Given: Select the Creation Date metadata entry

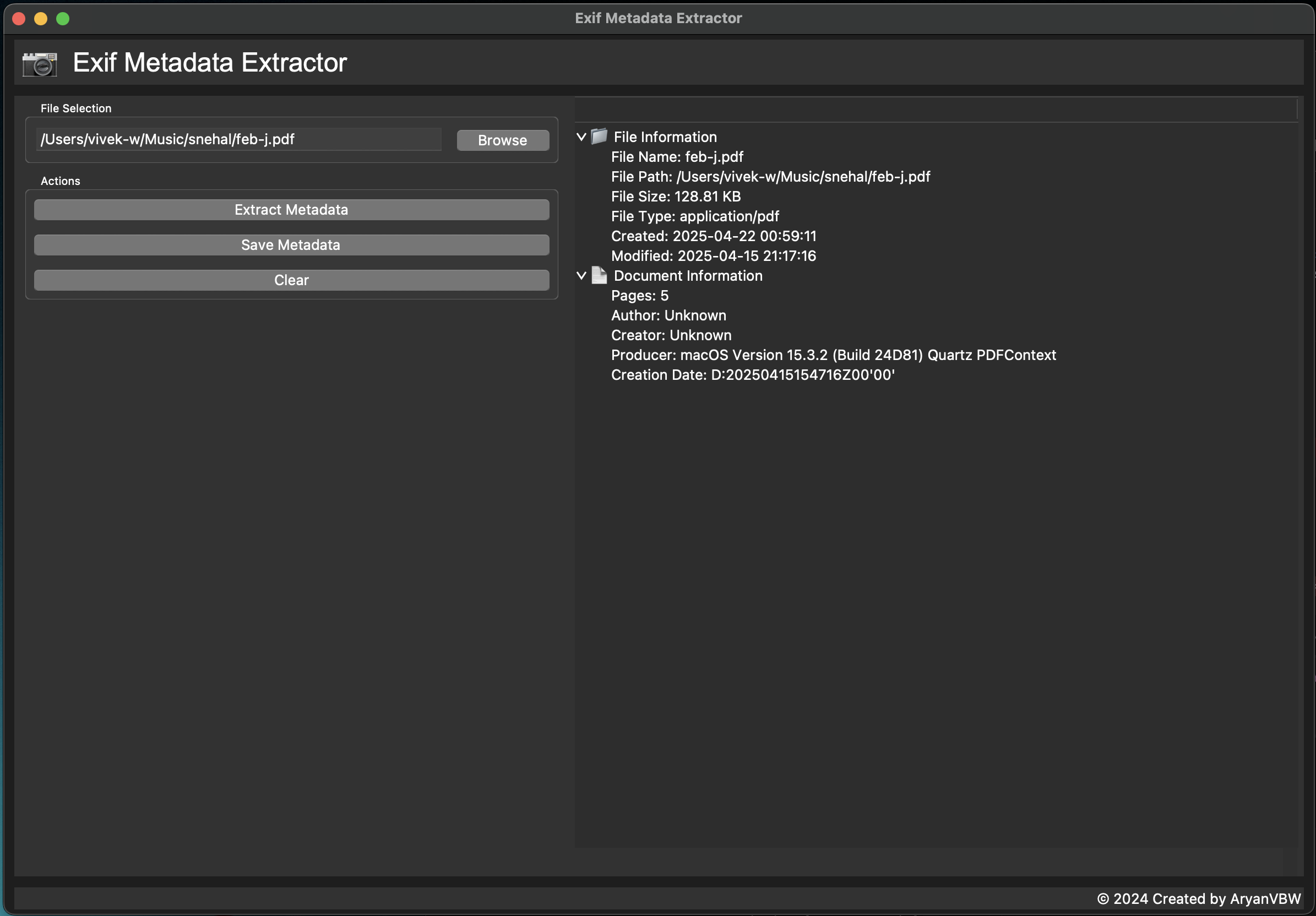Looking at the screenshot, I should coord(753,375).
